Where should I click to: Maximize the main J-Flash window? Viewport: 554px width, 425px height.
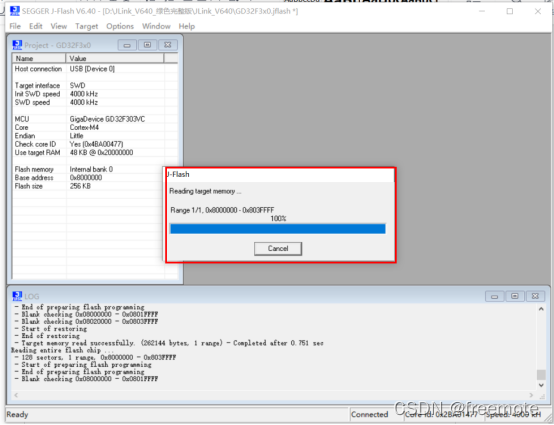[x=510, y=11]
